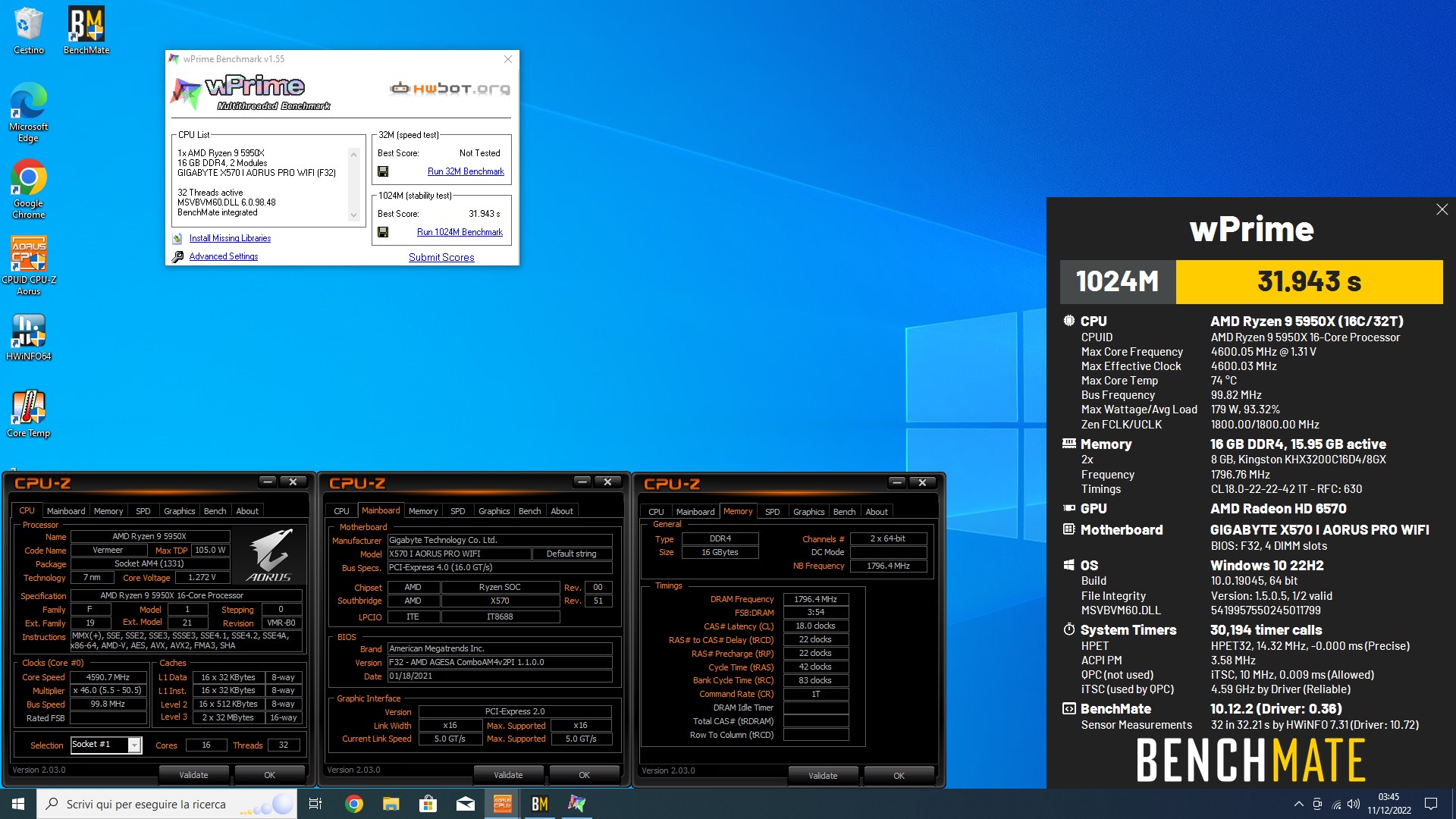The height and width of the screenshot is (819, 1456).
Task: Click OK in the Mainboard CPU-Z window
Action: click(584, 775)
